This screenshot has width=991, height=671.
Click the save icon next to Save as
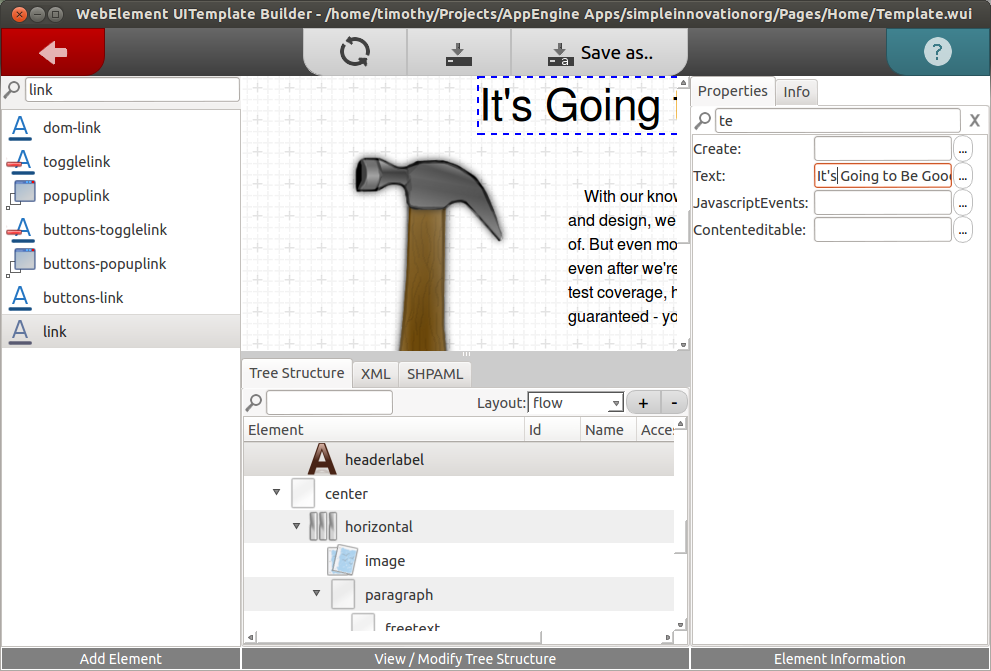click(458, 50)
